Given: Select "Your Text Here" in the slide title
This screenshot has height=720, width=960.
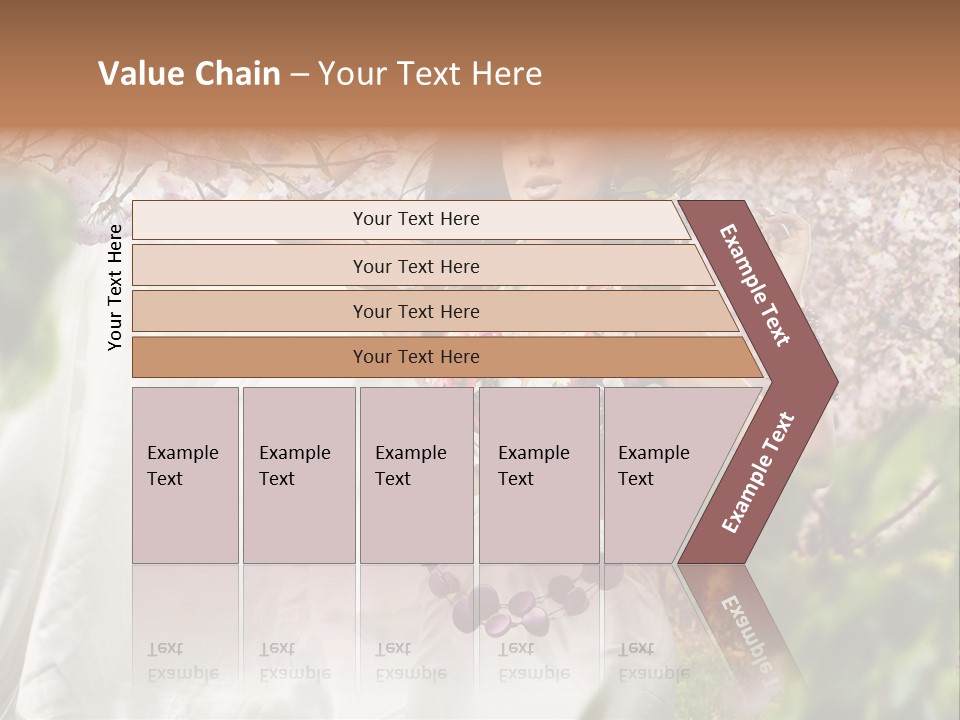Looking at the screenshot, I should 430,74.
